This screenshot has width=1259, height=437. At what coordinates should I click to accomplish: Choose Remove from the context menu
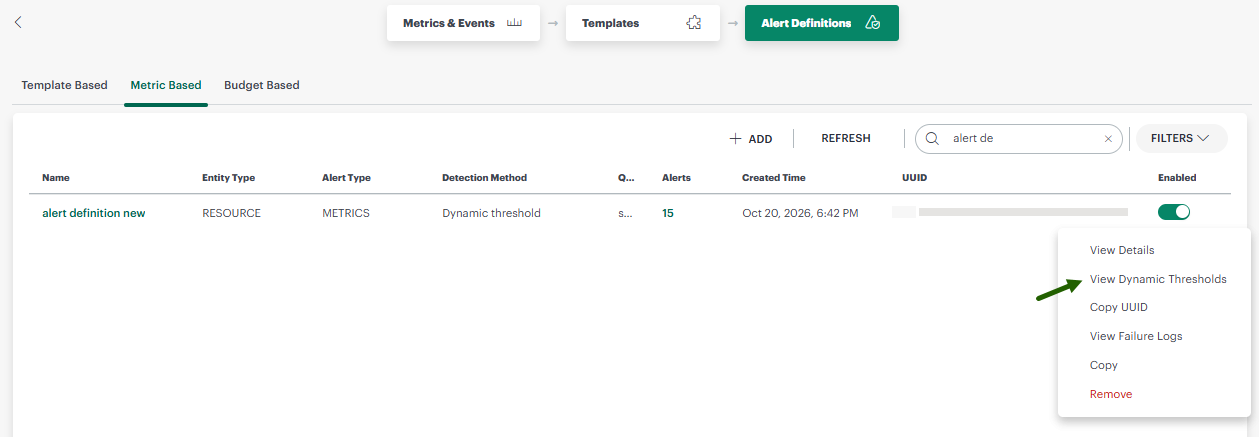click(x=1111, y=394)
